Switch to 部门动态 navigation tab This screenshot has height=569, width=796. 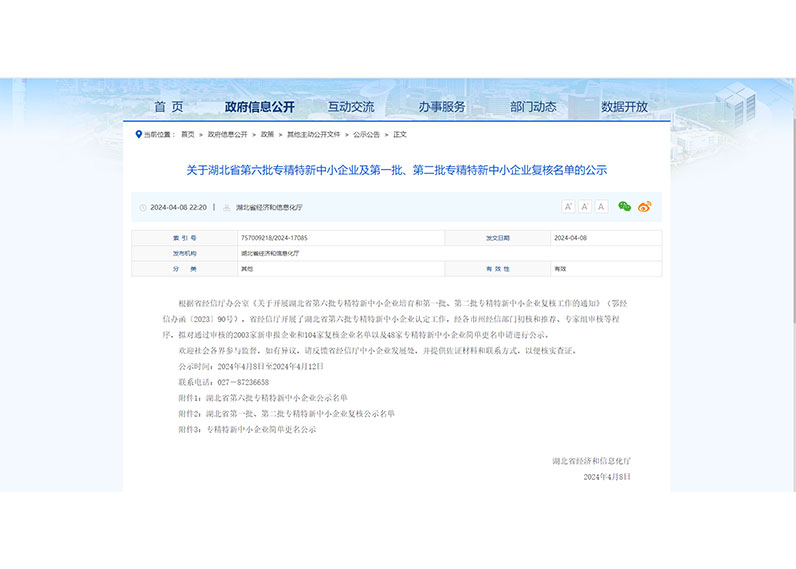[533, 107]
